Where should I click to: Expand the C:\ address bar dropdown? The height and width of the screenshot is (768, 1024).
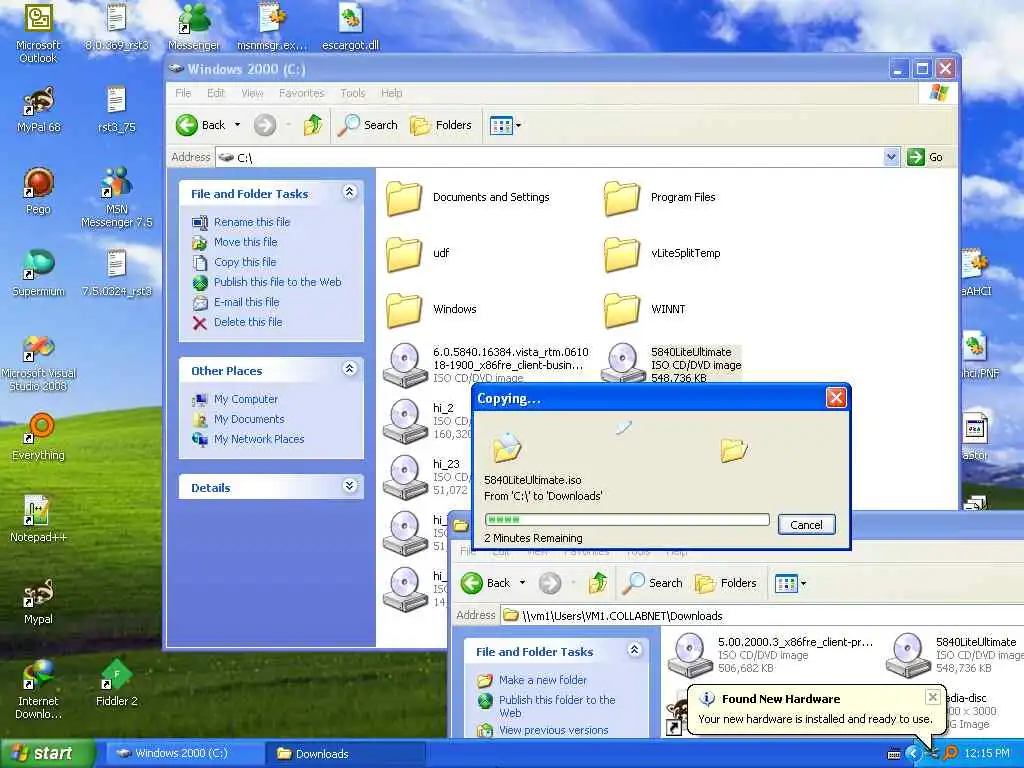891,157
